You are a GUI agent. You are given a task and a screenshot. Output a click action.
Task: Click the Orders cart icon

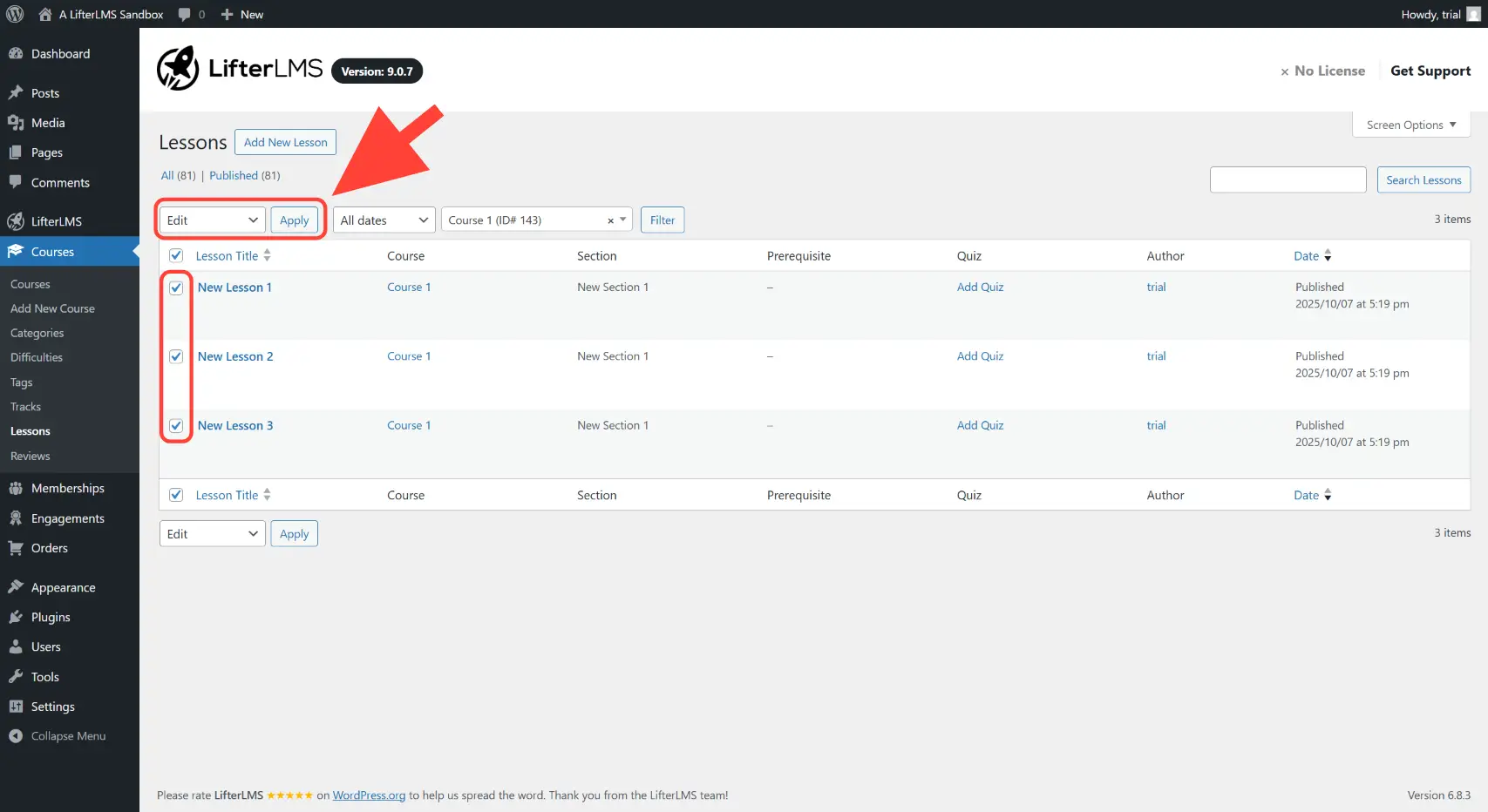[16, 548]
